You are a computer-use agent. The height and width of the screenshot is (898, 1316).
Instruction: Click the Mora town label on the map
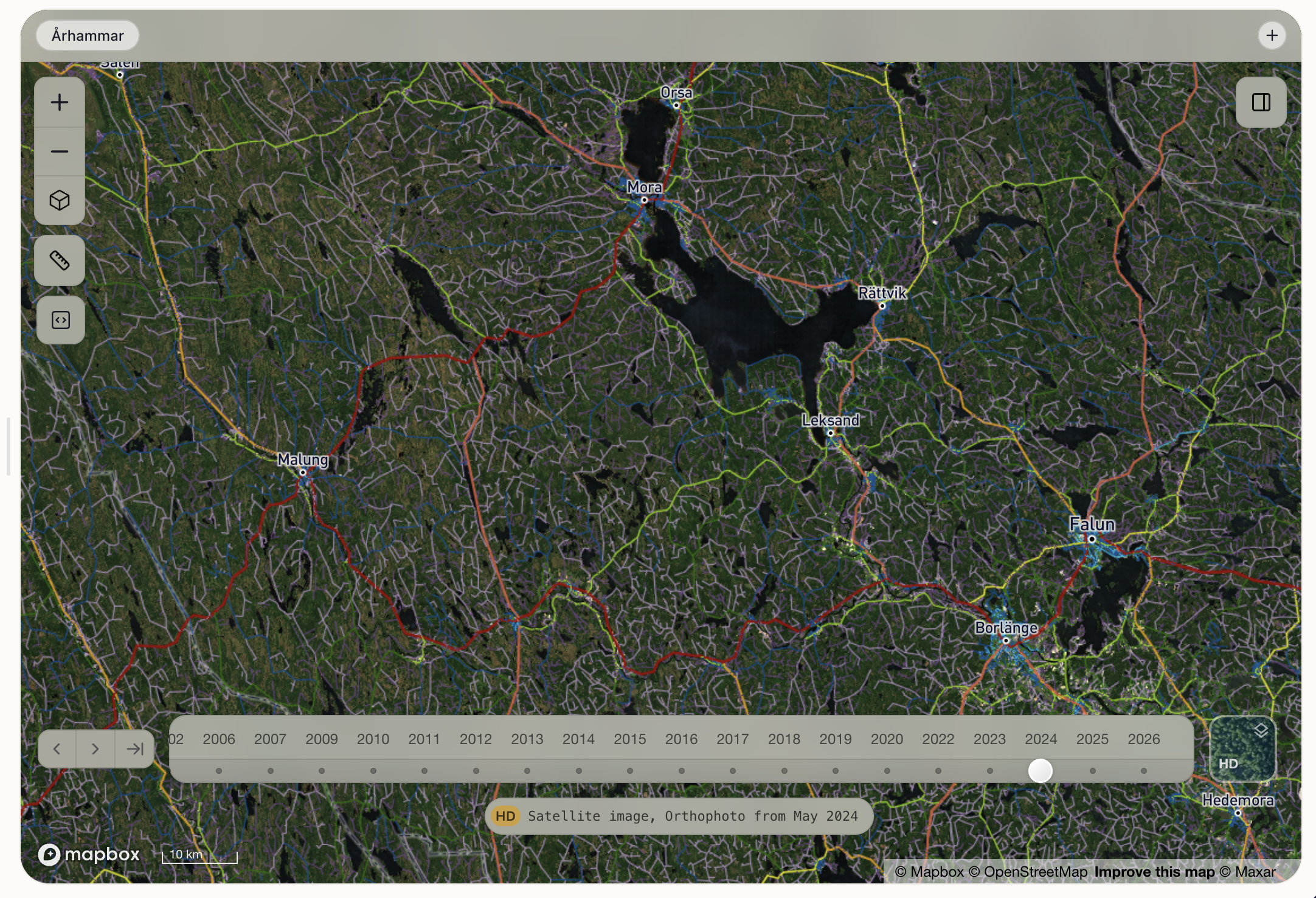(645, 187)
